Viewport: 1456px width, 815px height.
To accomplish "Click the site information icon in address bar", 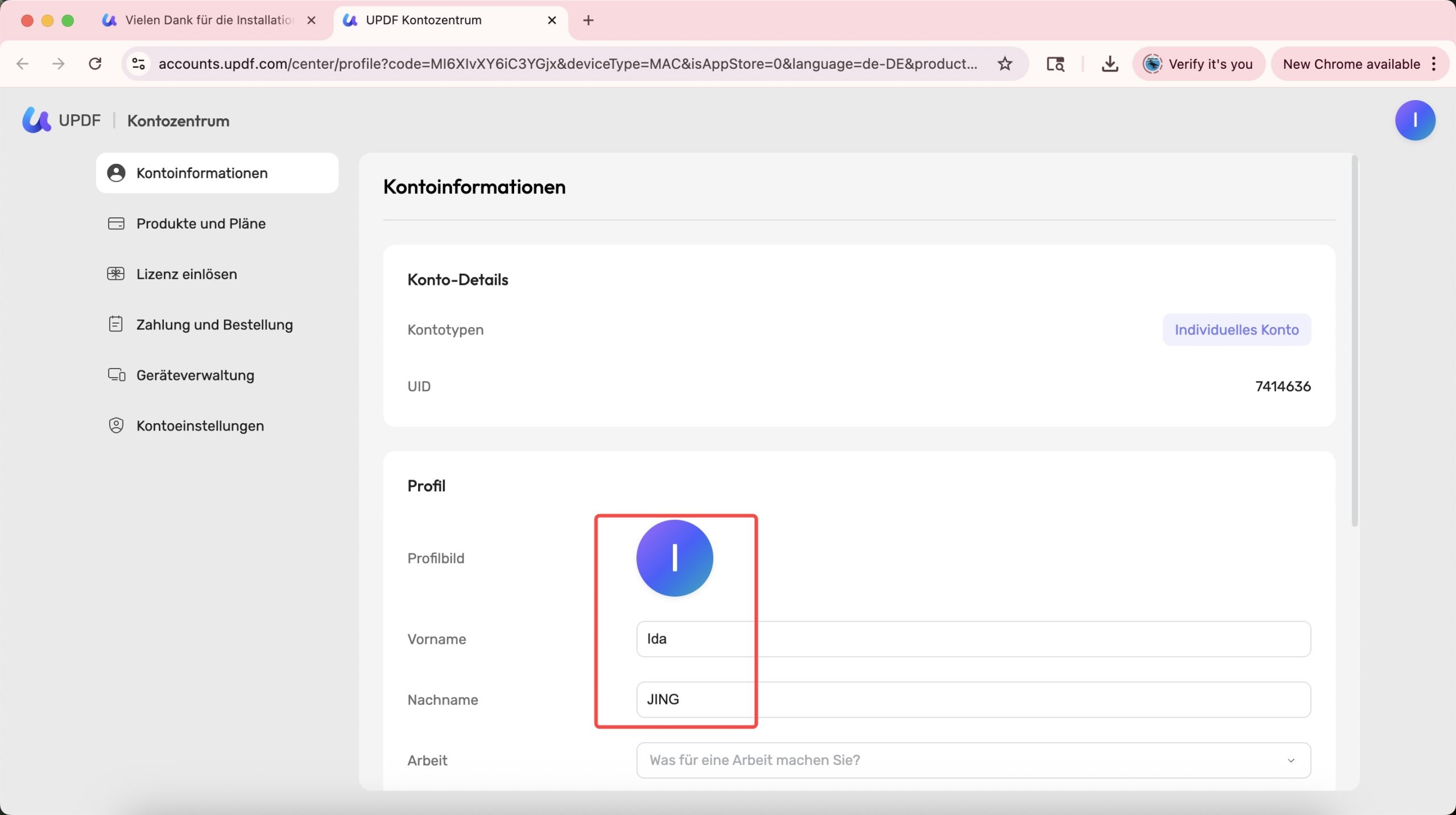I will (139, 64).
